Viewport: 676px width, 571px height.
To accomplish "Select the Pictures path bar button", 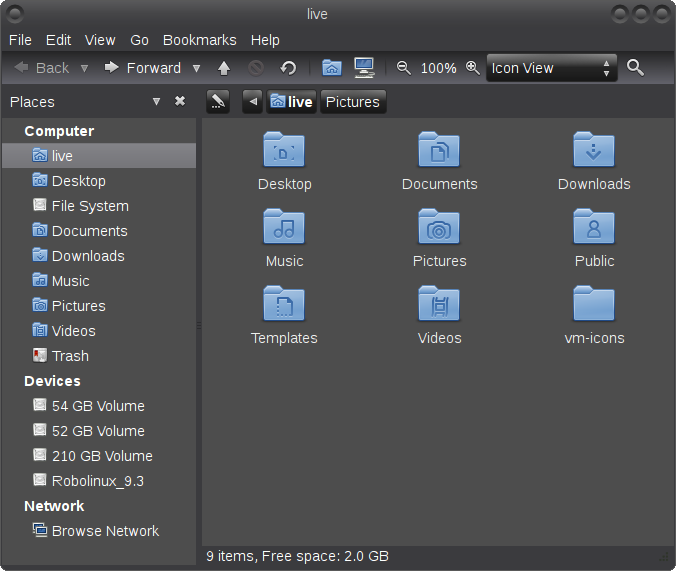I will [353, 102].
